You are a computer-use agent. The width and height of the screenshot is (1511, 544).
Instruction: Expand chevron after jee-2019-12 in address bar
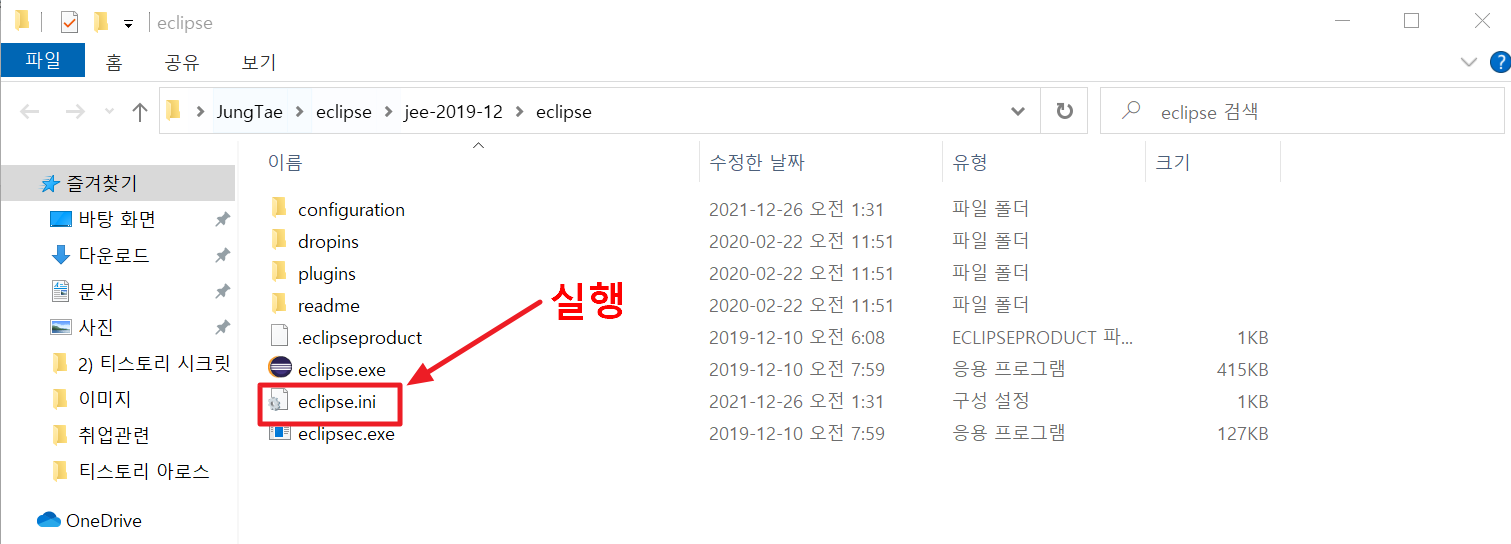click(518, 112)
